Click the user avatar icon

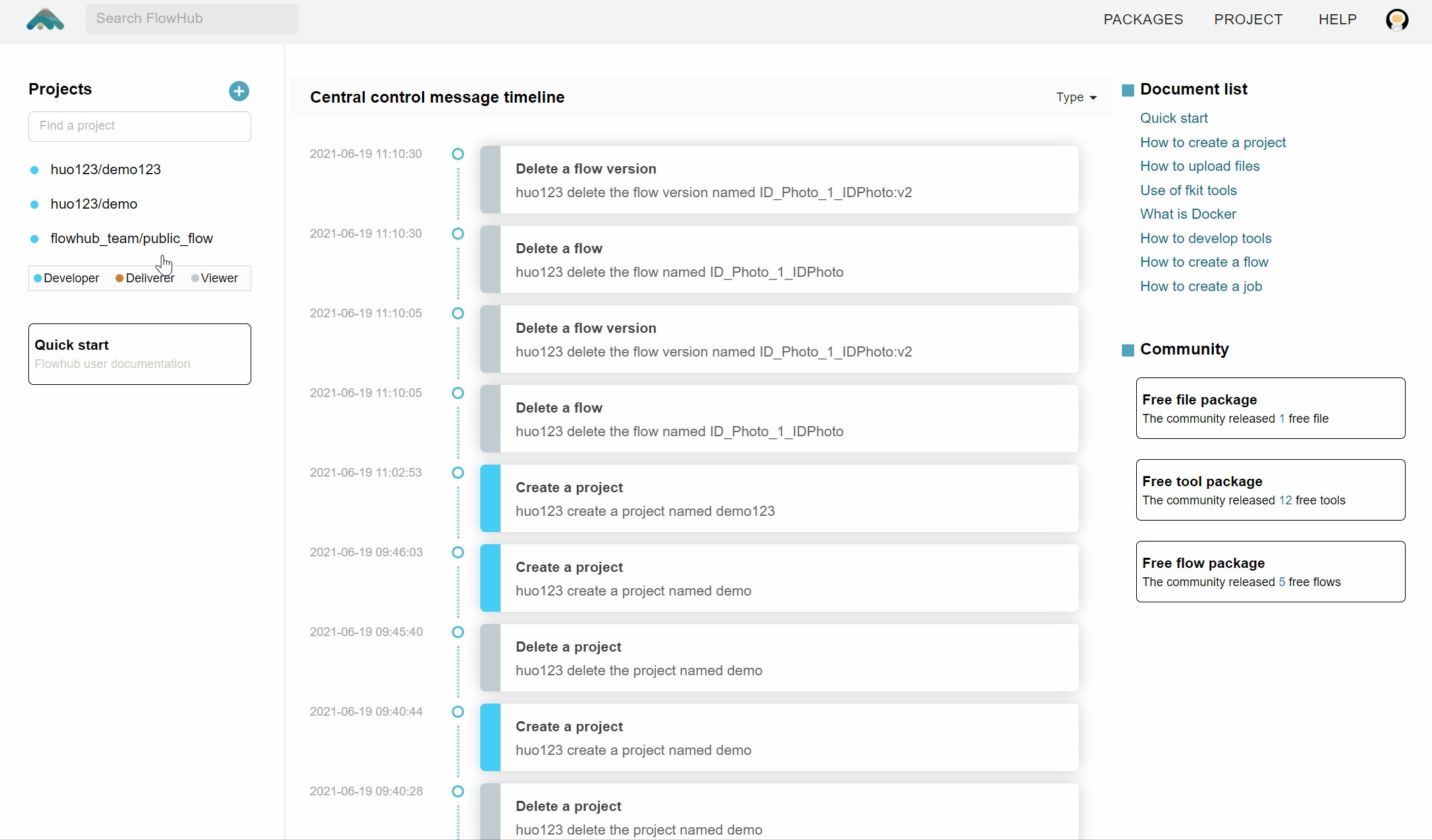pos(1397,20)
